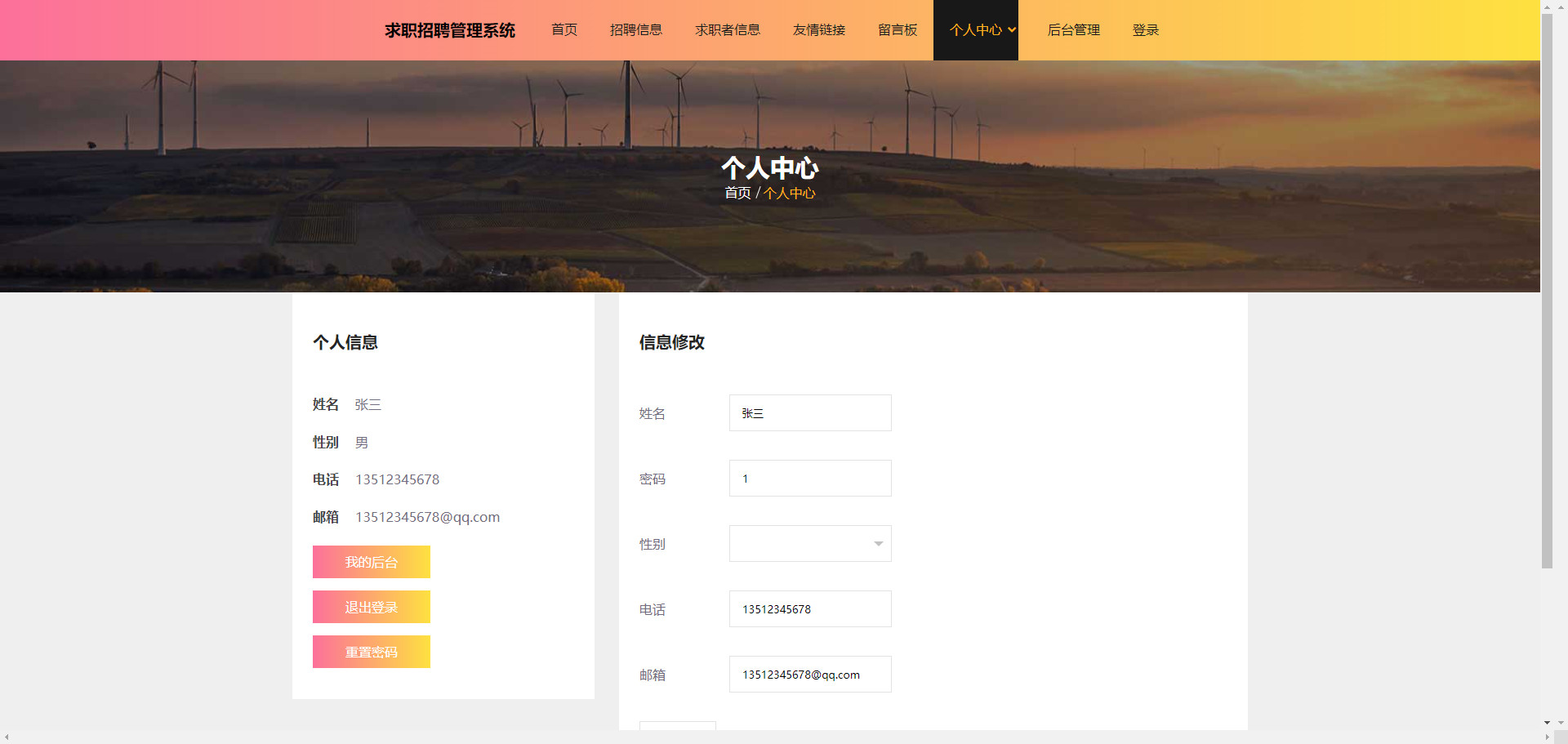The height and width of the screenshot is (744, 1568).
Task: Click the 个人中心 breadcrumb text
Action: click(790, 193)
